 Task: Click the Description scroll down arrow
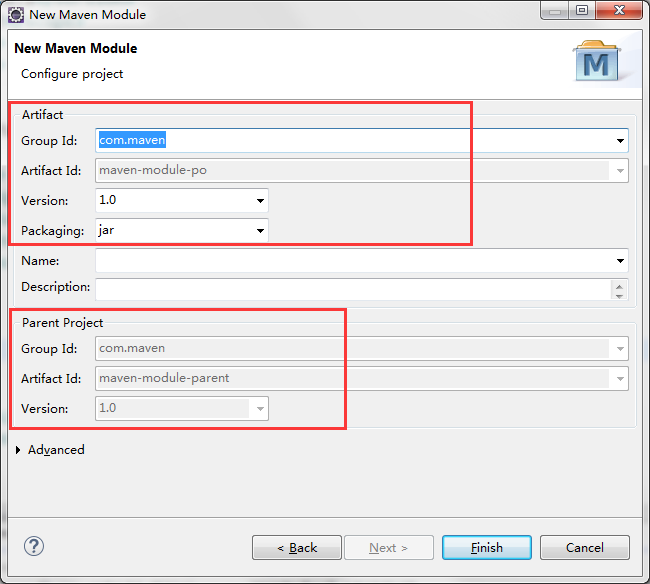619,296
